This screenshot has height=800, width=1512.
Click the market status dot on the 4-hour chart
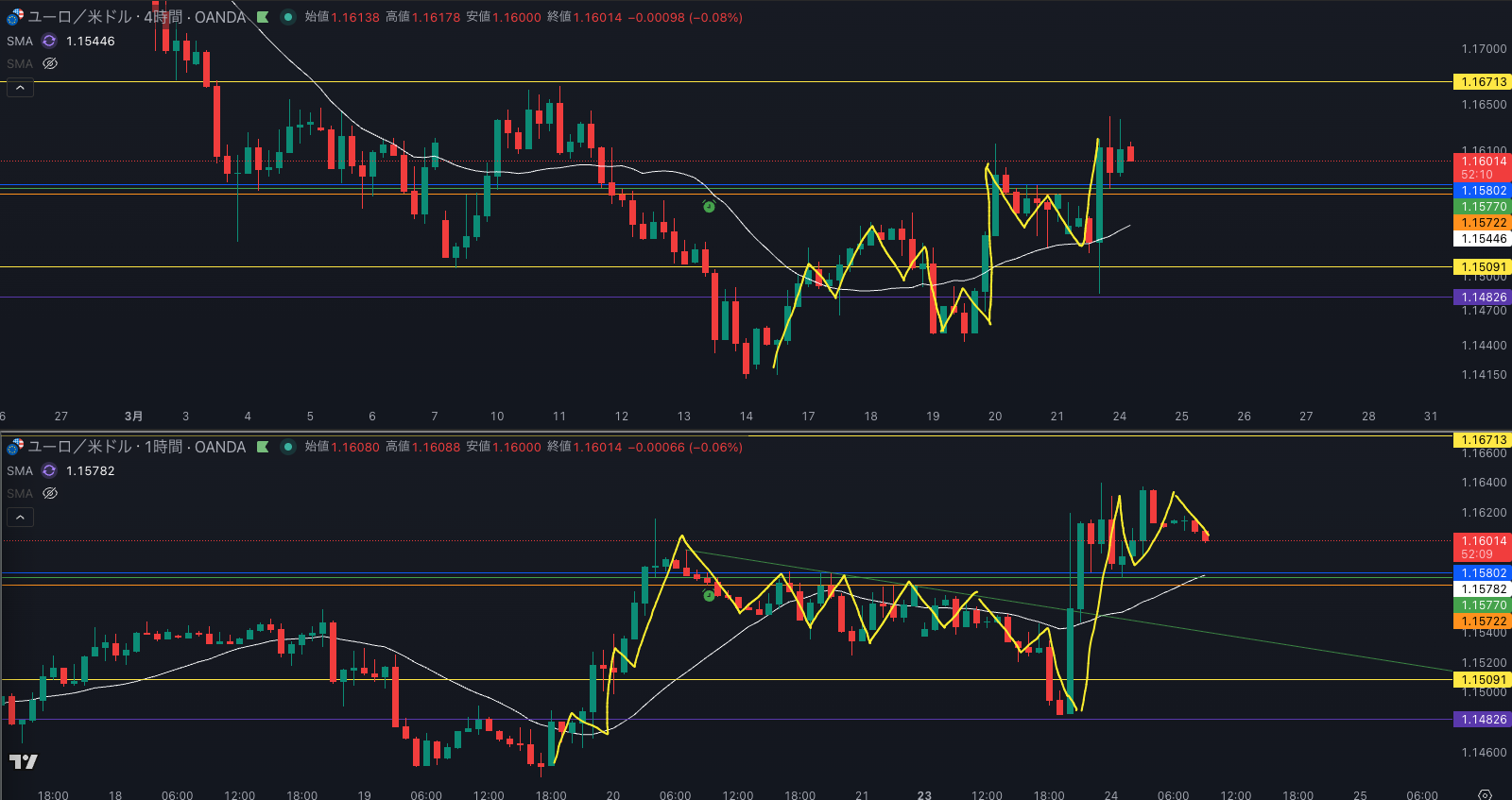coord(288,17)
